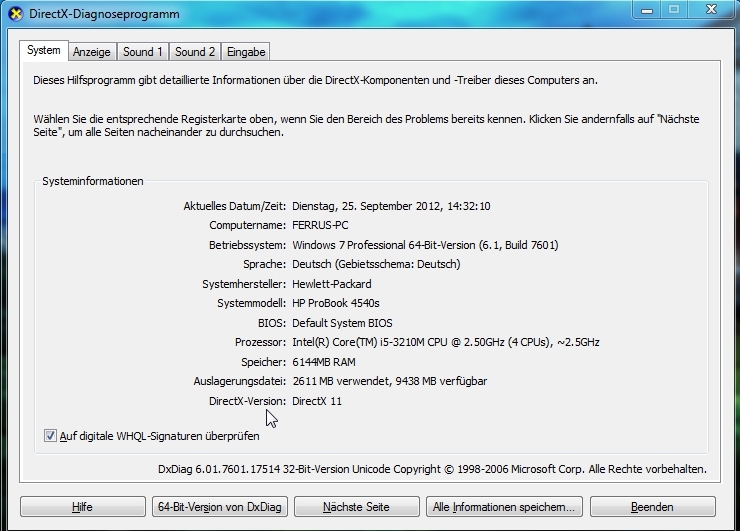Image resolution: width=740 pixels, height=531 pixels.
Task: Click the DirectX-Version label
Action: pyautogui.click(x=248, y=401)
